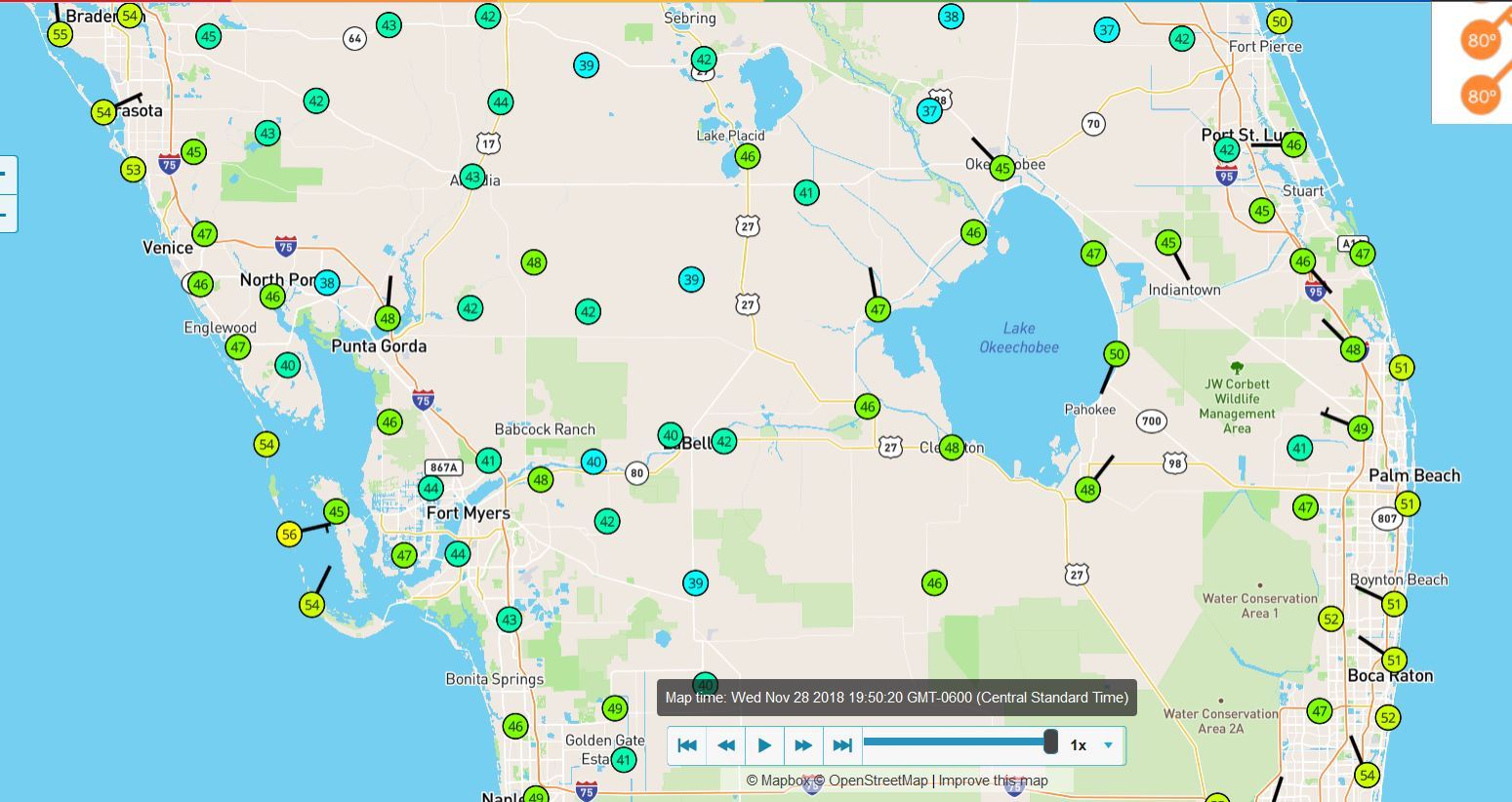
Task: Click the 50° station above Pahokee
Action: point(1117,354)
